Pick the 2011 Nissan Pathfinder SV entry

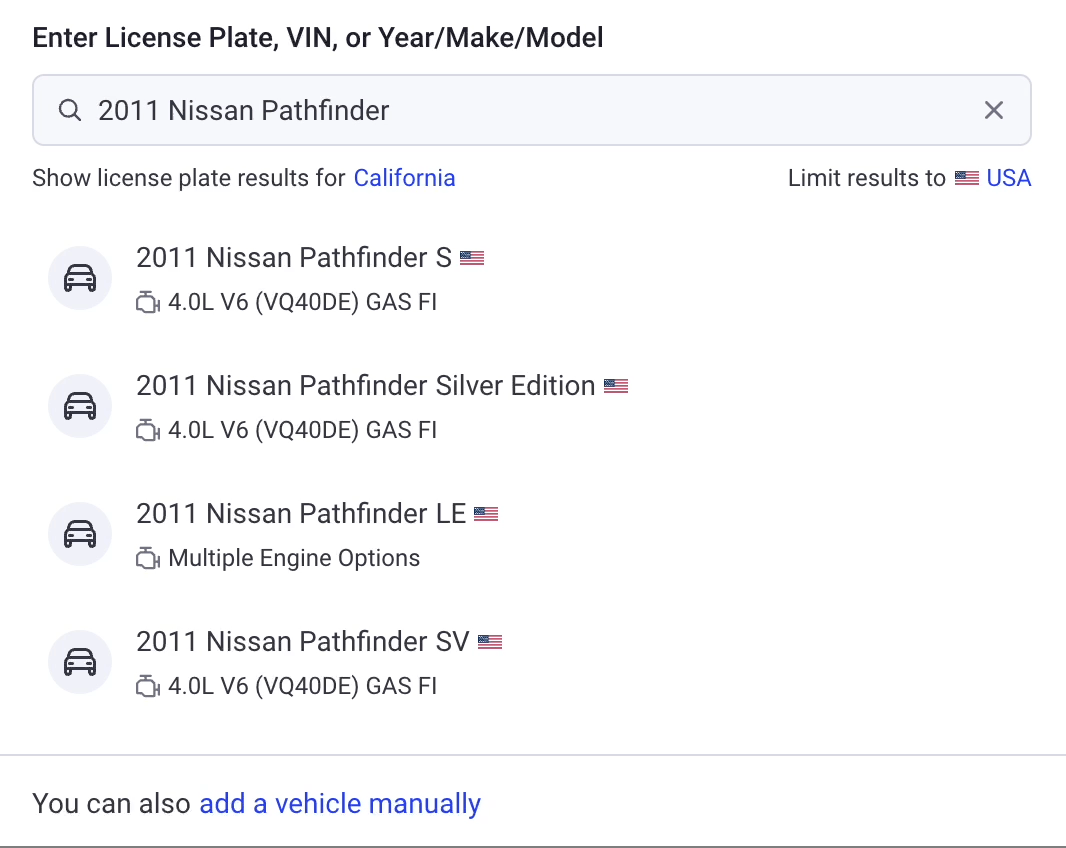(x=305, y=641)
